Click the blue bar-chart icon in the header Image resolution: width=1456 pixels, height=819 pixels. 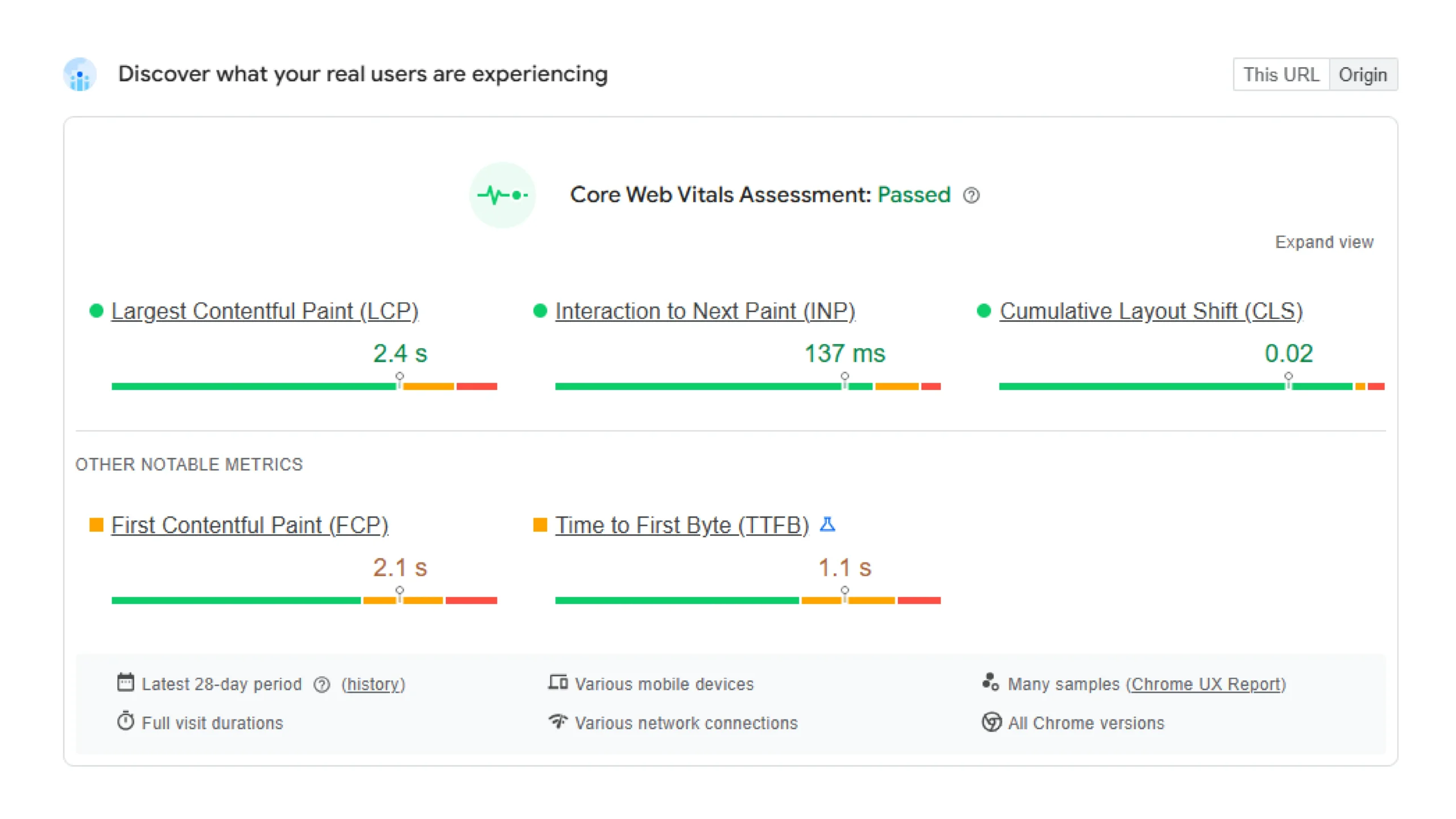(x=80, y=74)
